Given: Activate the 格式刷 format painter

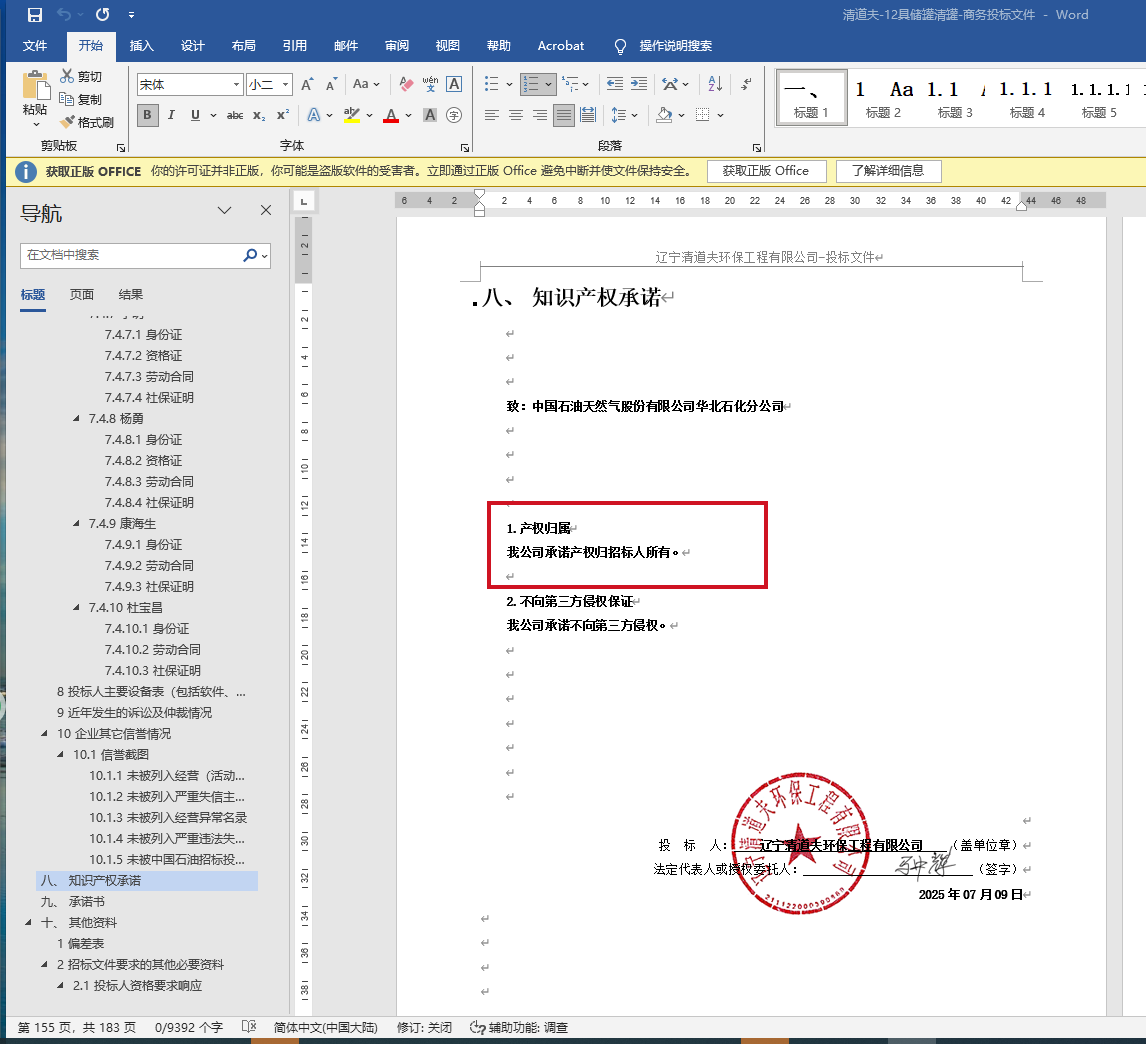Looking at the screenshot, I should [87, 122].
